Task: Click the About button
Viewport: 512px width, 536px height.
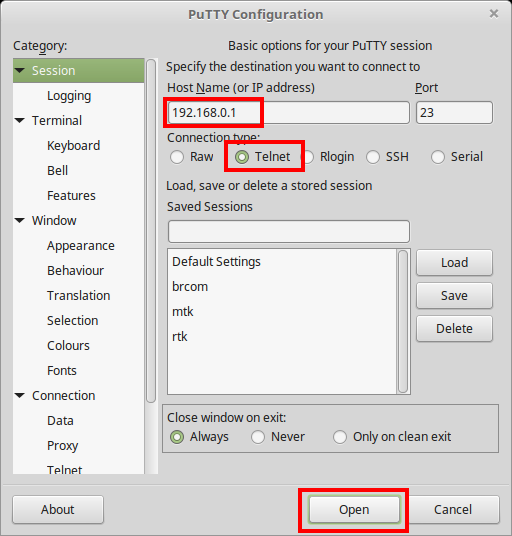Action: pos(58,510)
